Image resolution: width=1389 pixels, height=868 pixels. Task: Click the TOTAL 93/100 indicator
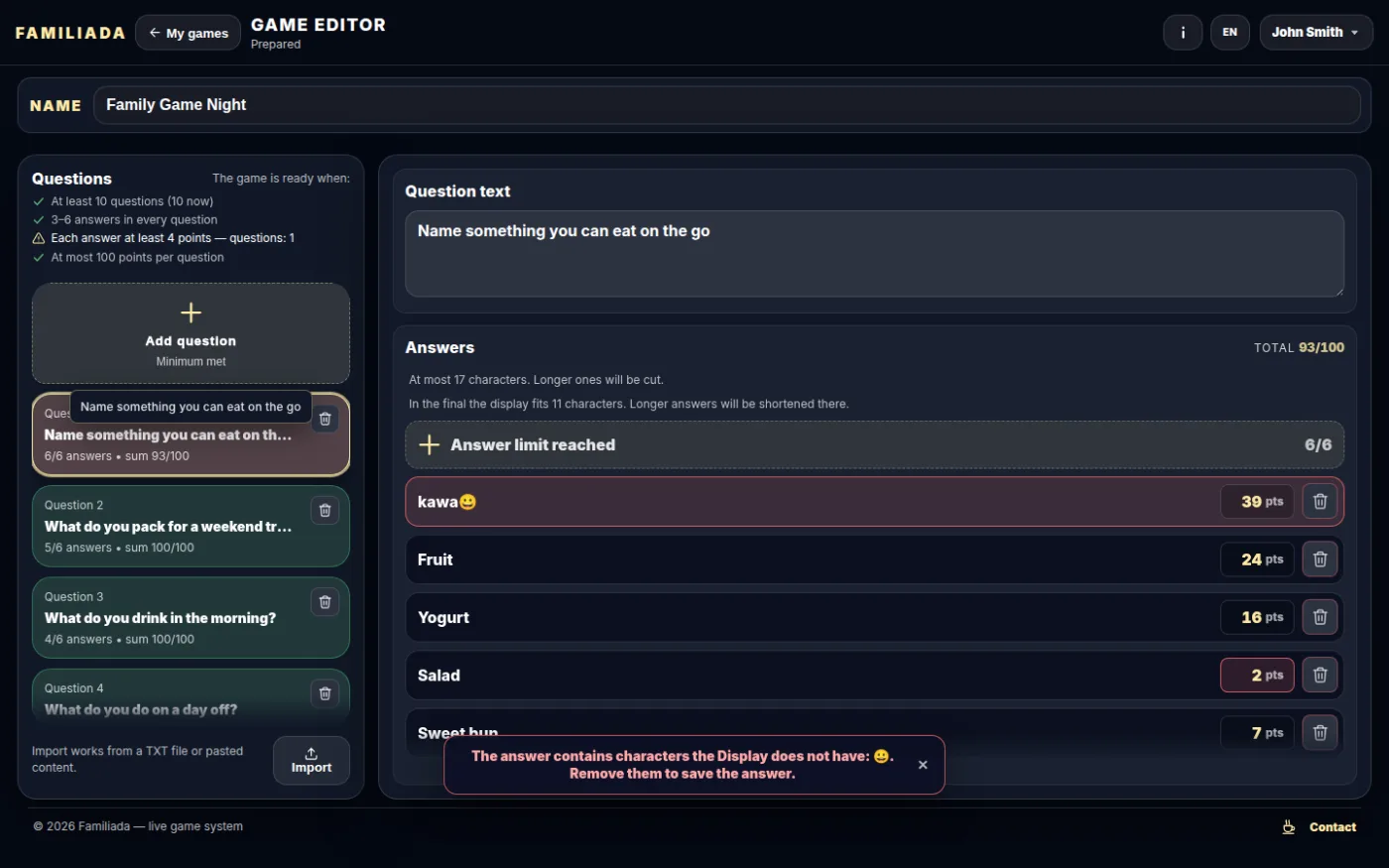click(1299, 347)
